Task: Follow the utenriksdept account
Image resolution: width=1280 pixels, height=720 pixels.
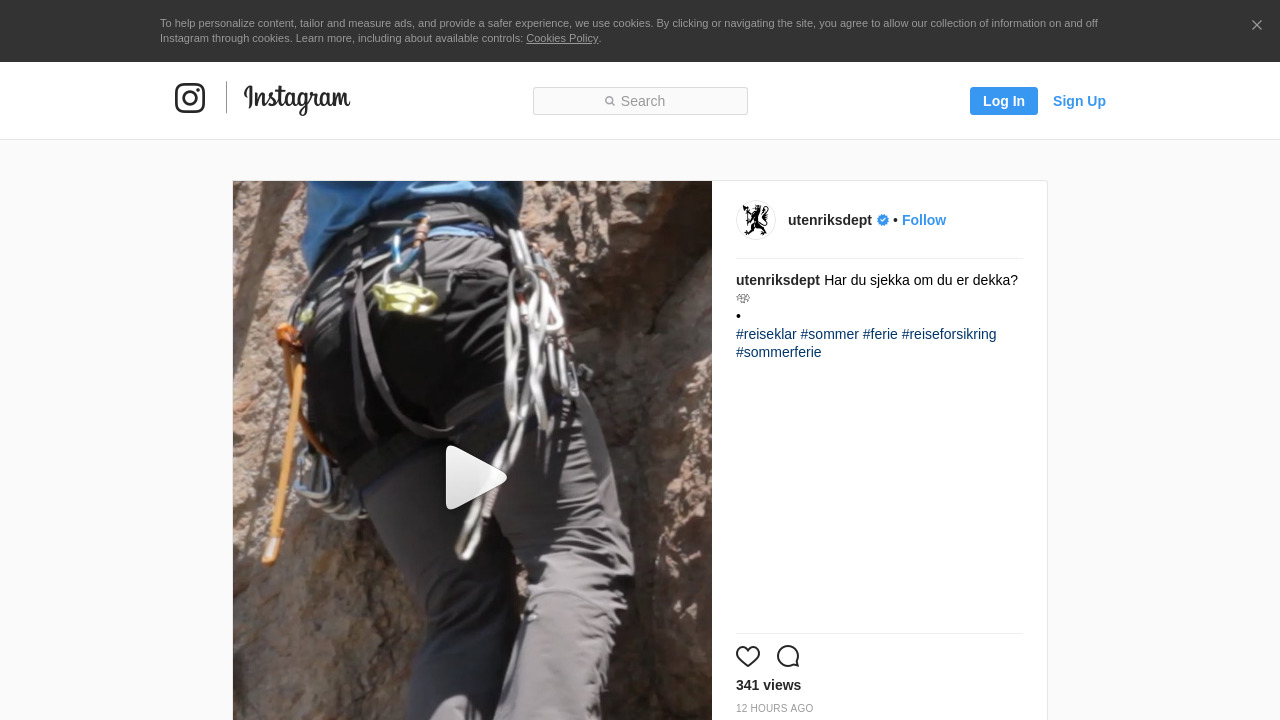Action: [923, 220]
